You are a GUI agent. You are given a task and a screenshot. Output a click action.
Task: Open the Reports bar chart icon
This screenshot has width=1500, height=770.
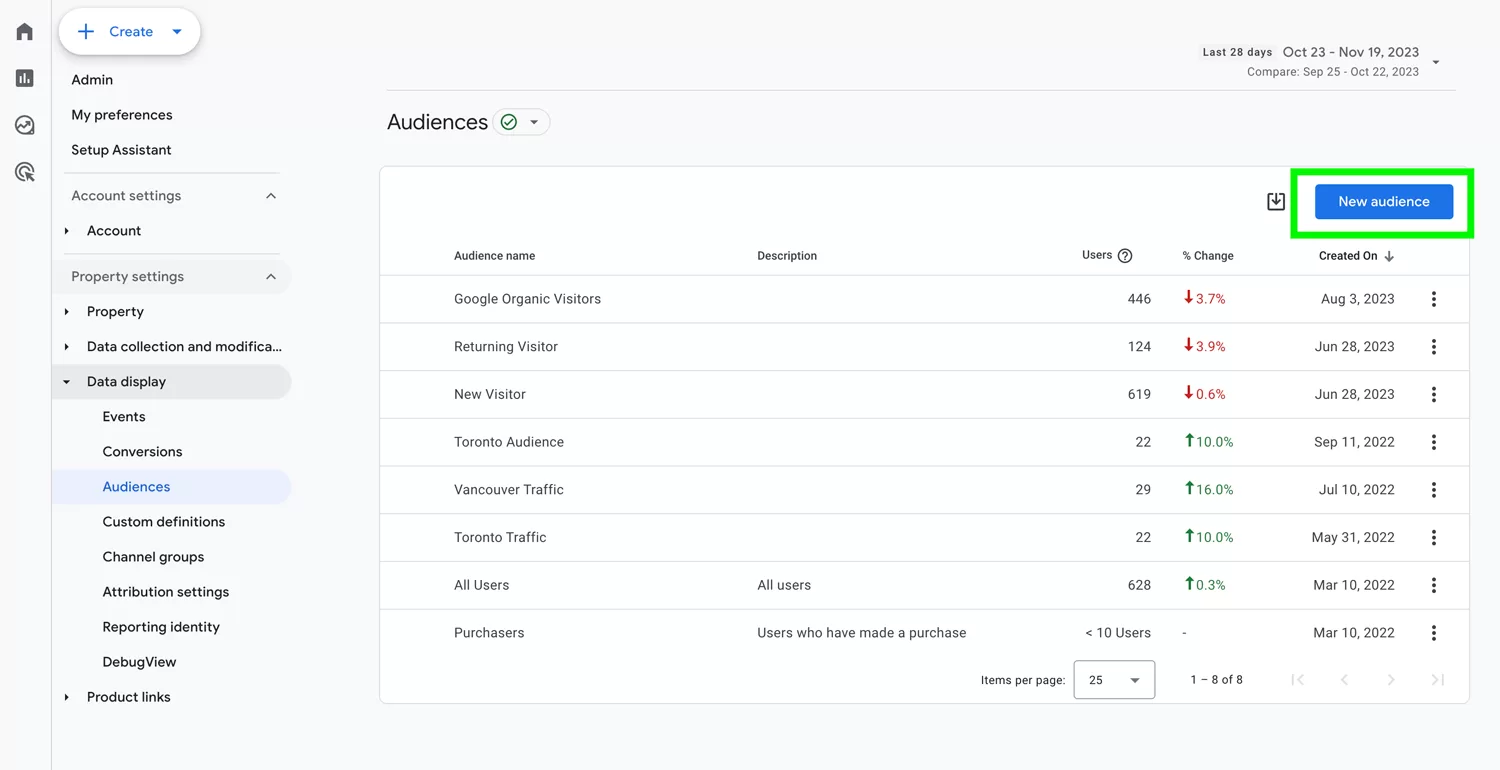(x=25, y=78)
